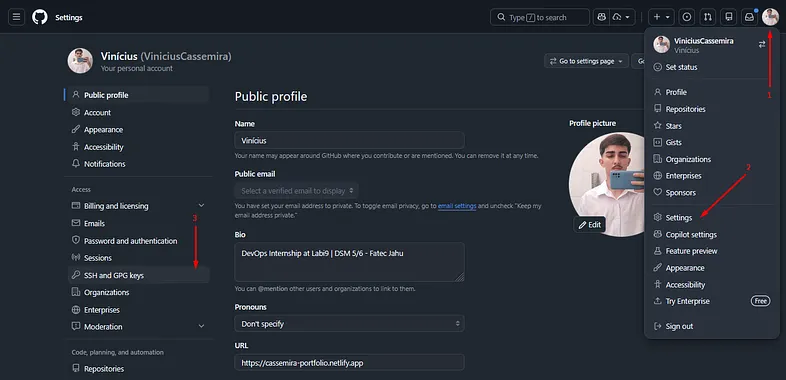Select Public profile in sidebar
Viewport: 786px width, 380px height.
click(x=137, y=95)
